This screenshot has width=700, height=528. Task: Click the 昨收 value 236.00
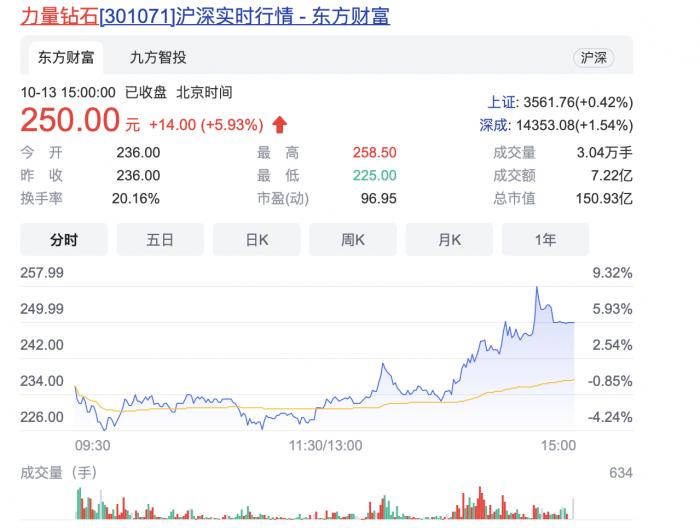tap(138, 175)
